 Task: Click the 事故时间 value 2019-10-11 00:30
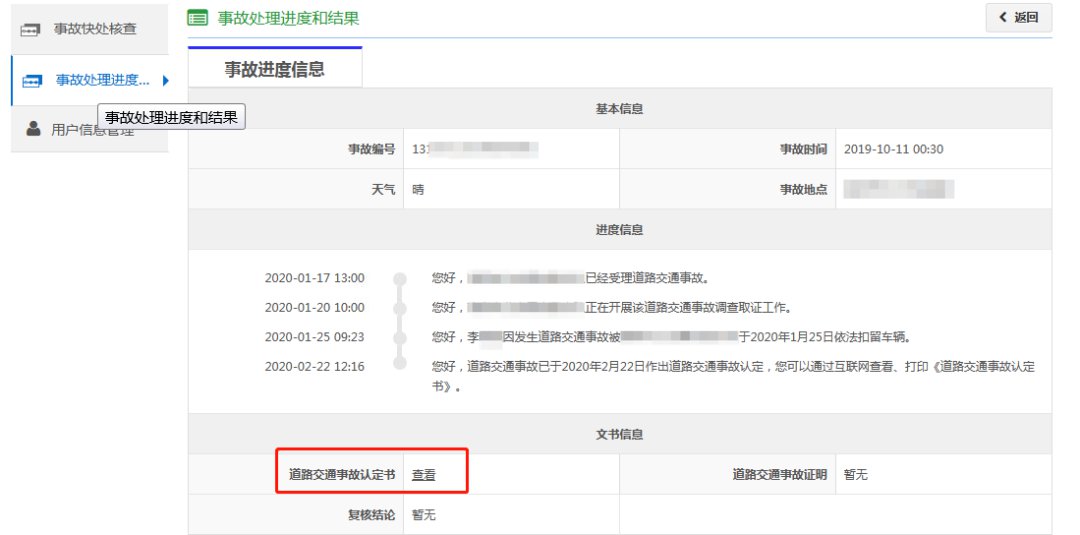coord(893,149)
